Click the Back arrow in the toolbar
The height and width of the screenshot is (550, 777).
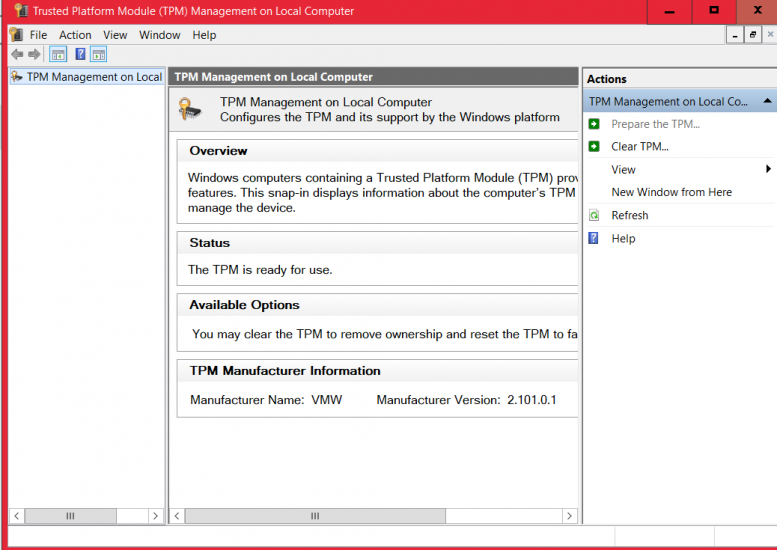17,54
